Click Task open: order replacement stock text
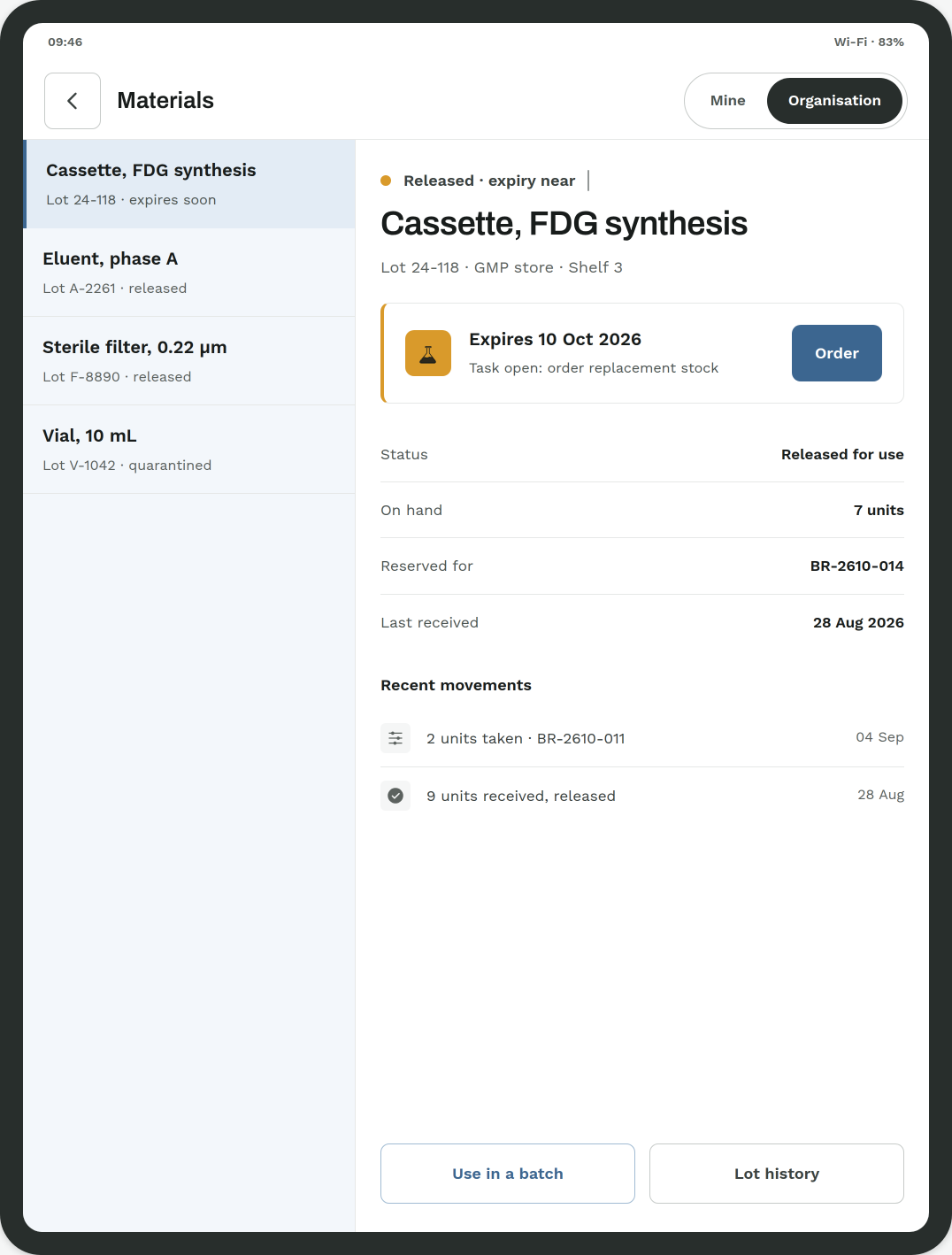 (x=594, y=368)
